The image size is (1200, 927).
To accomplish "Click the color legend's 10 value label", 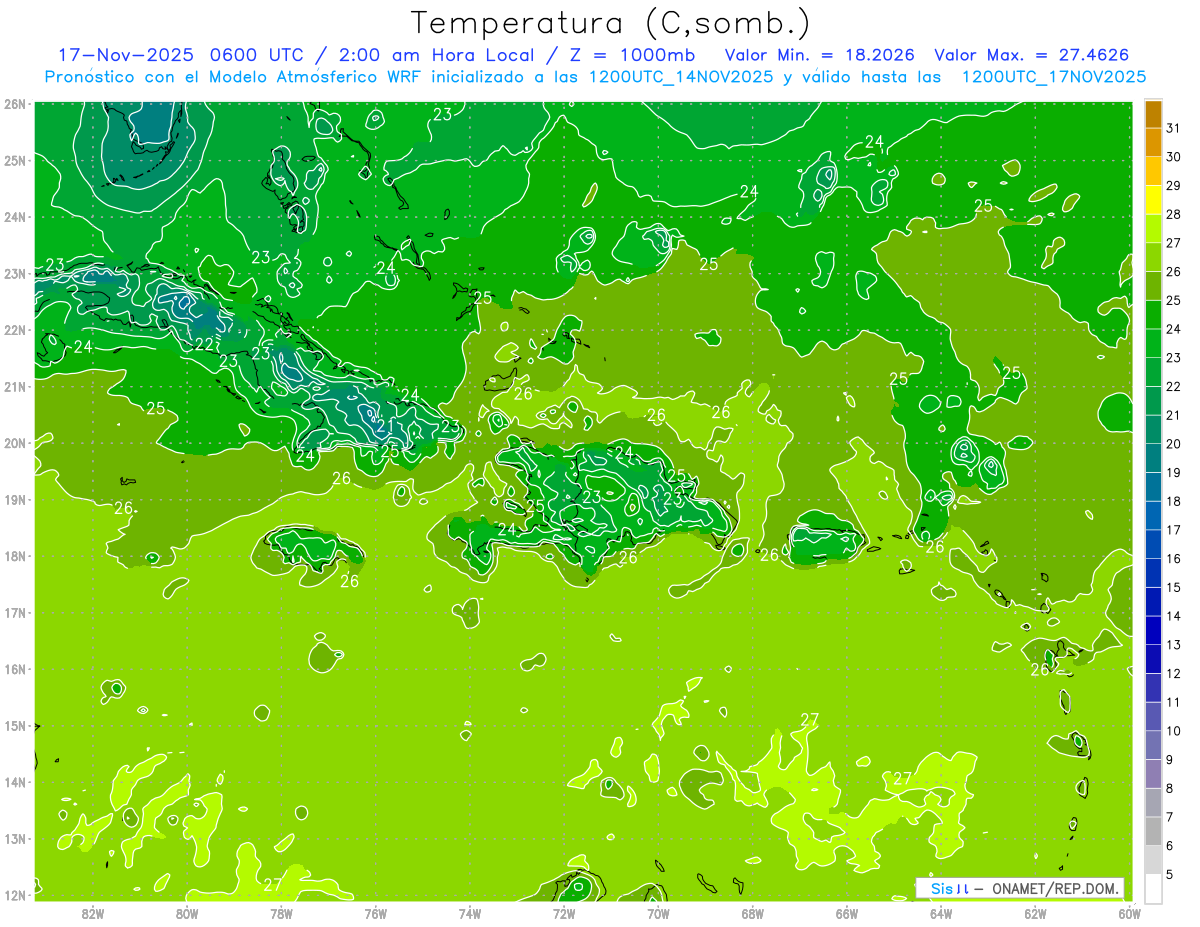I will tap(1173, 731).
